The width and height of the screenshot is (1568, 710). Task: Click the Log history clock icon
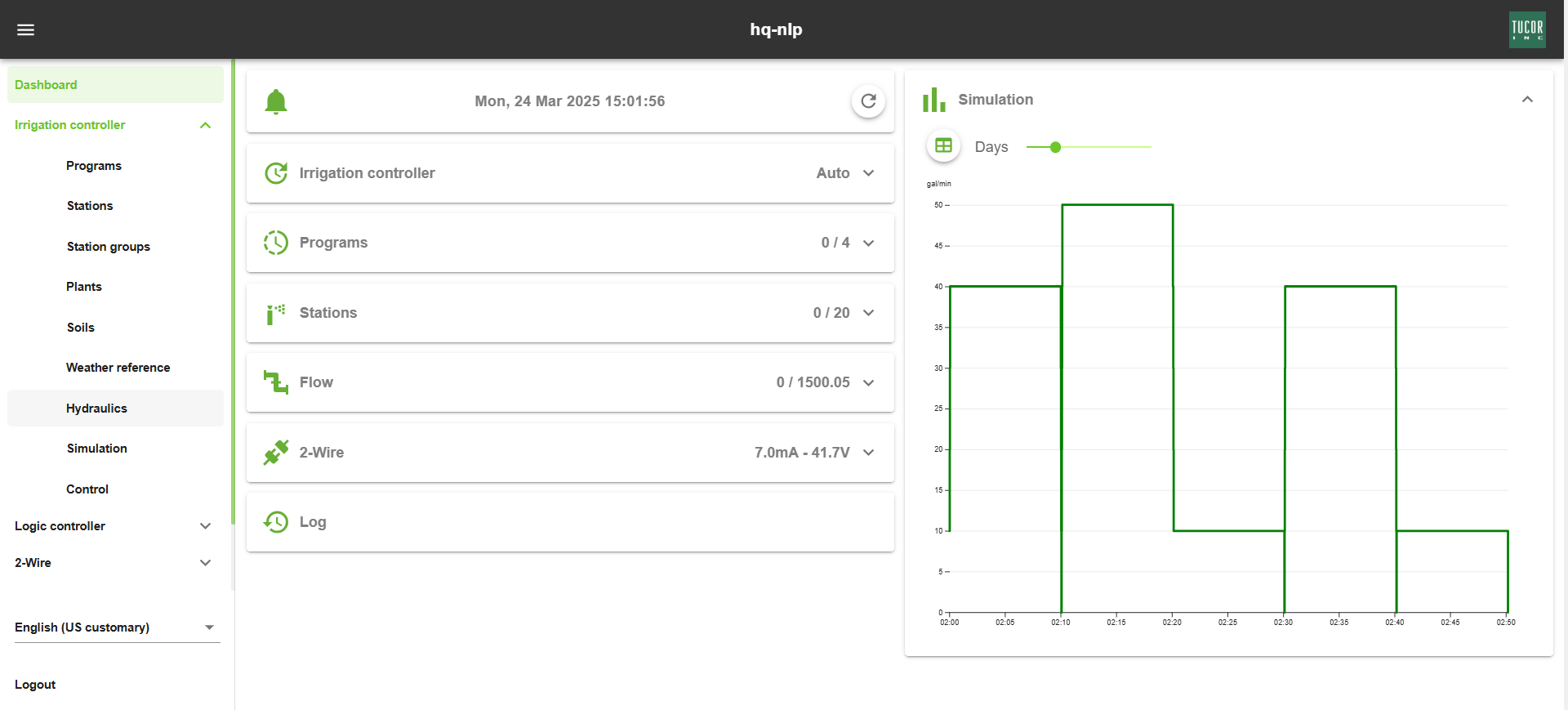(276, 521)
